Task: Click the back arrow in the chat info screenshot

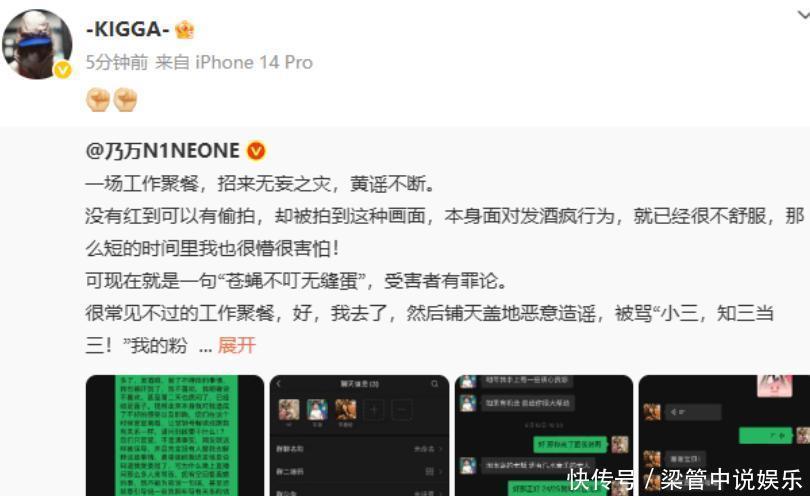Action: coord(279,384)
